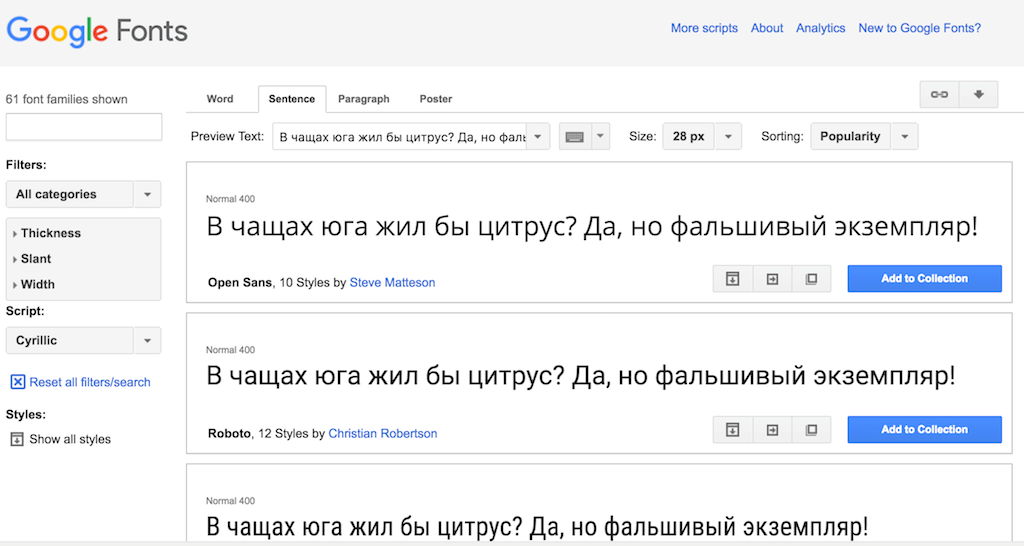The image size is (1024, 546).
Task: Click Open Sans pop-out window icon
Action: [x=811, y=279]
